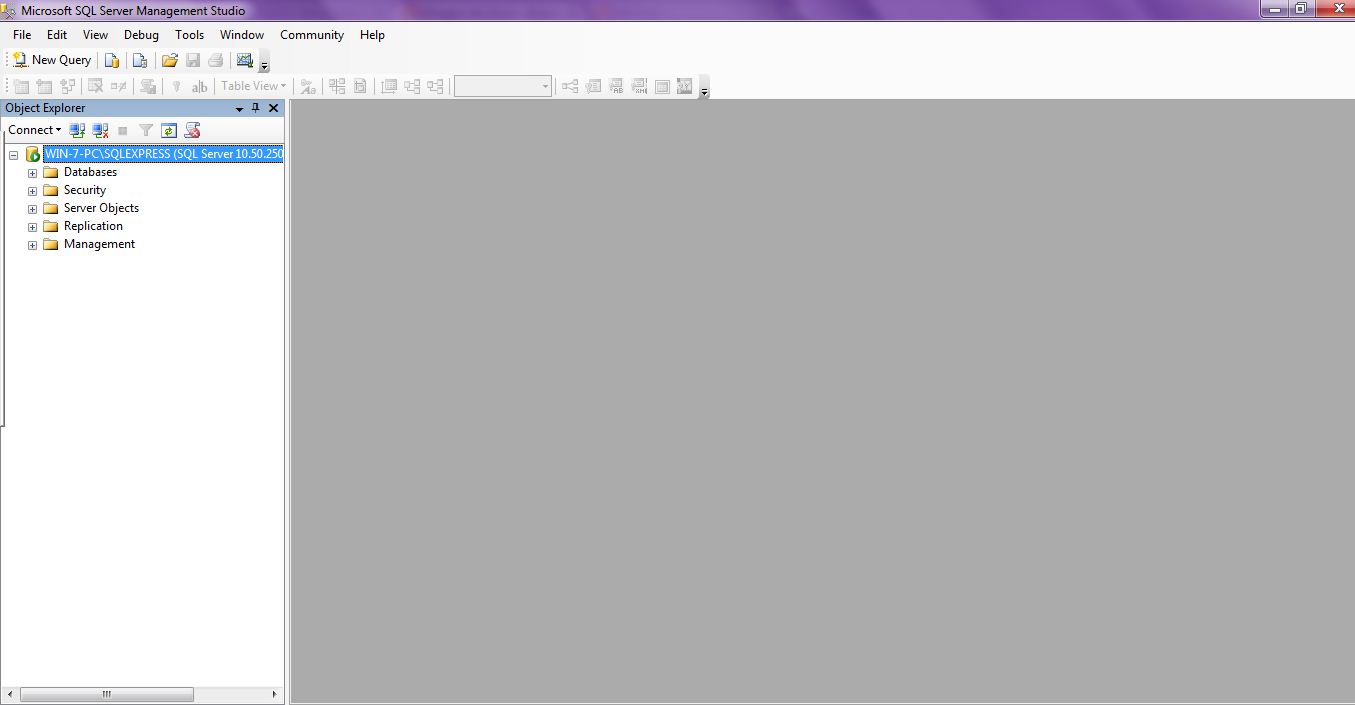Toggle Auto Hide pin on Object Explorer

pyautogui.click(x=256, y=108)
